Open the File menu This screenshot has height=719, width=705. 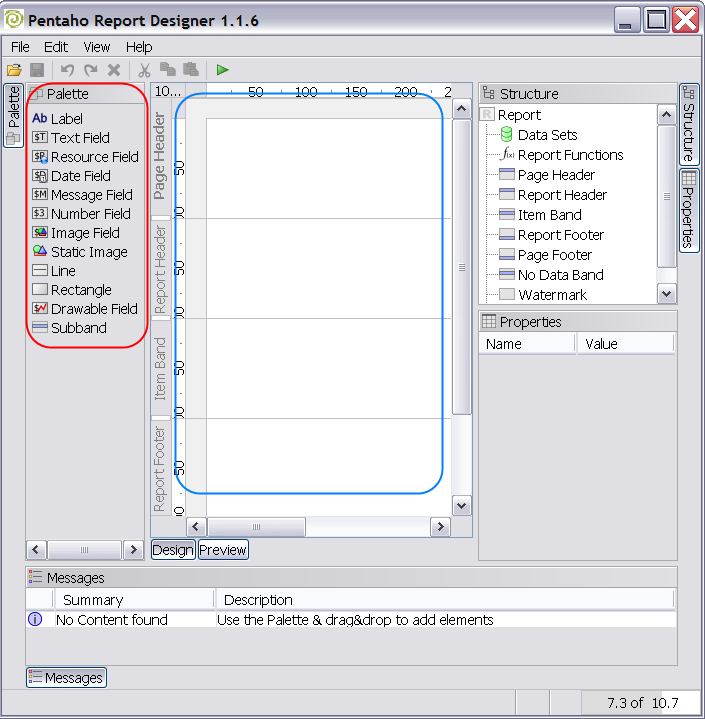point(20,47)
